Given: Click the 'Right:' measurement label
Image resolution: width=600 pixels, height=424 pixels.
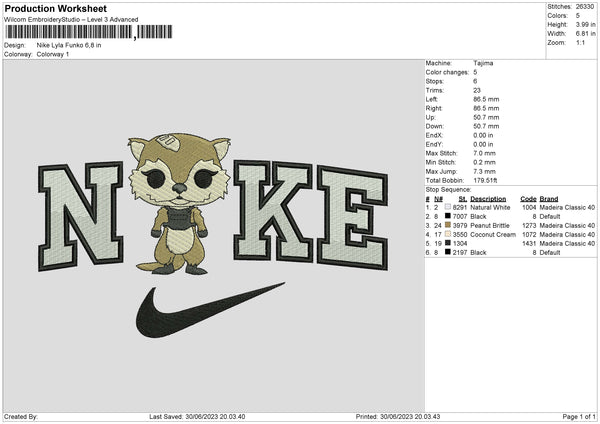Looking at the screenshot, I should (434, 108).
